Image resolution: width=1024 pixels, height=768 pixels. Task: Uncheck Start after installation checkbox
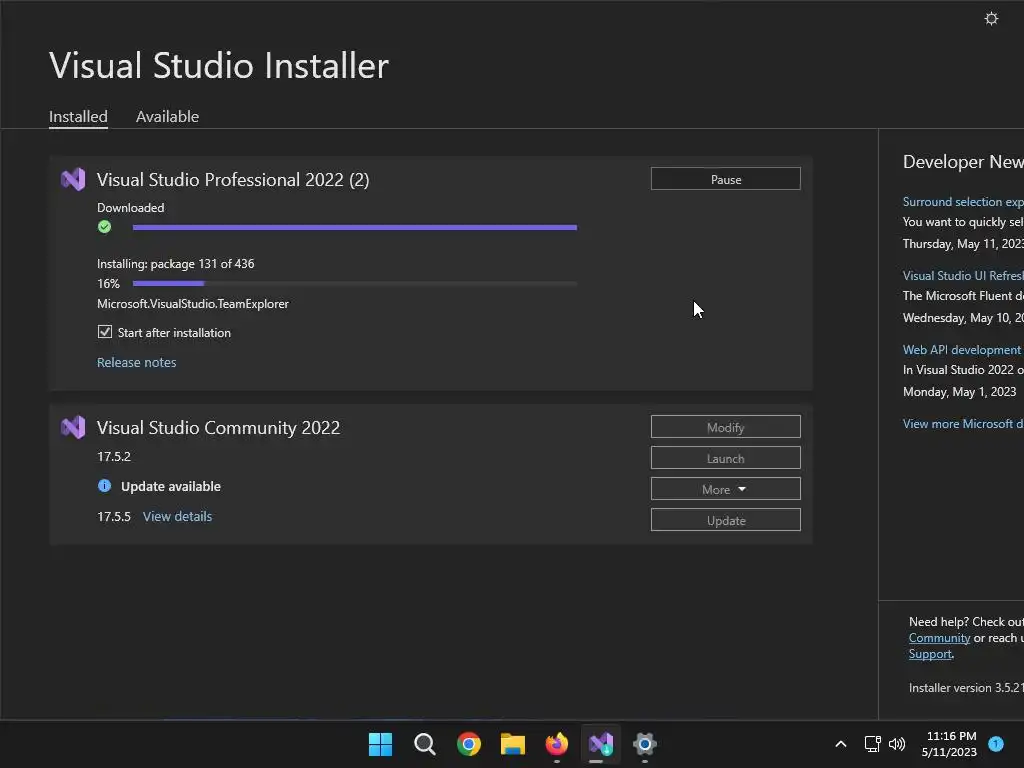click(104, 332)
